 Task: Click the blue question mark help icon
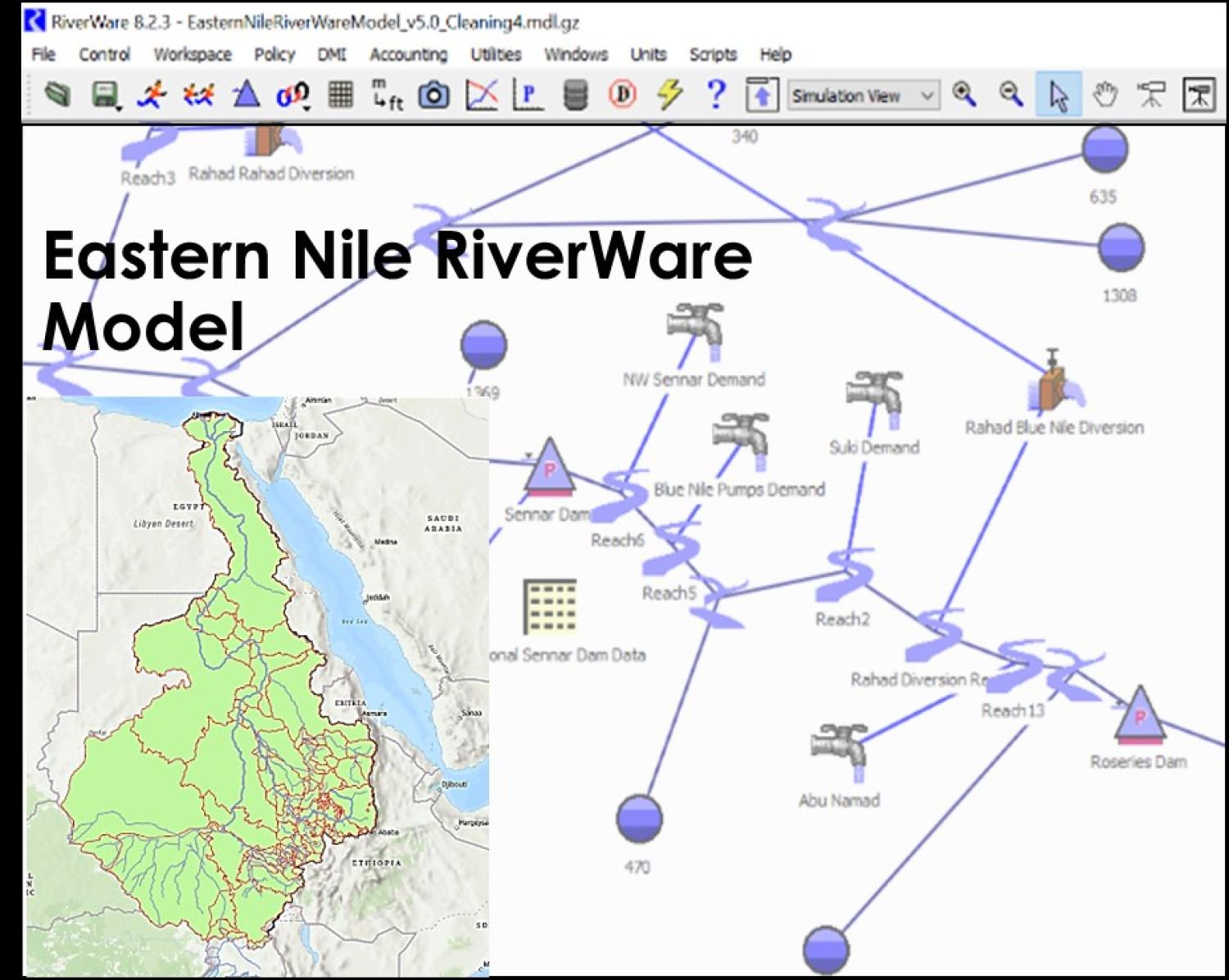click(715, 95)
